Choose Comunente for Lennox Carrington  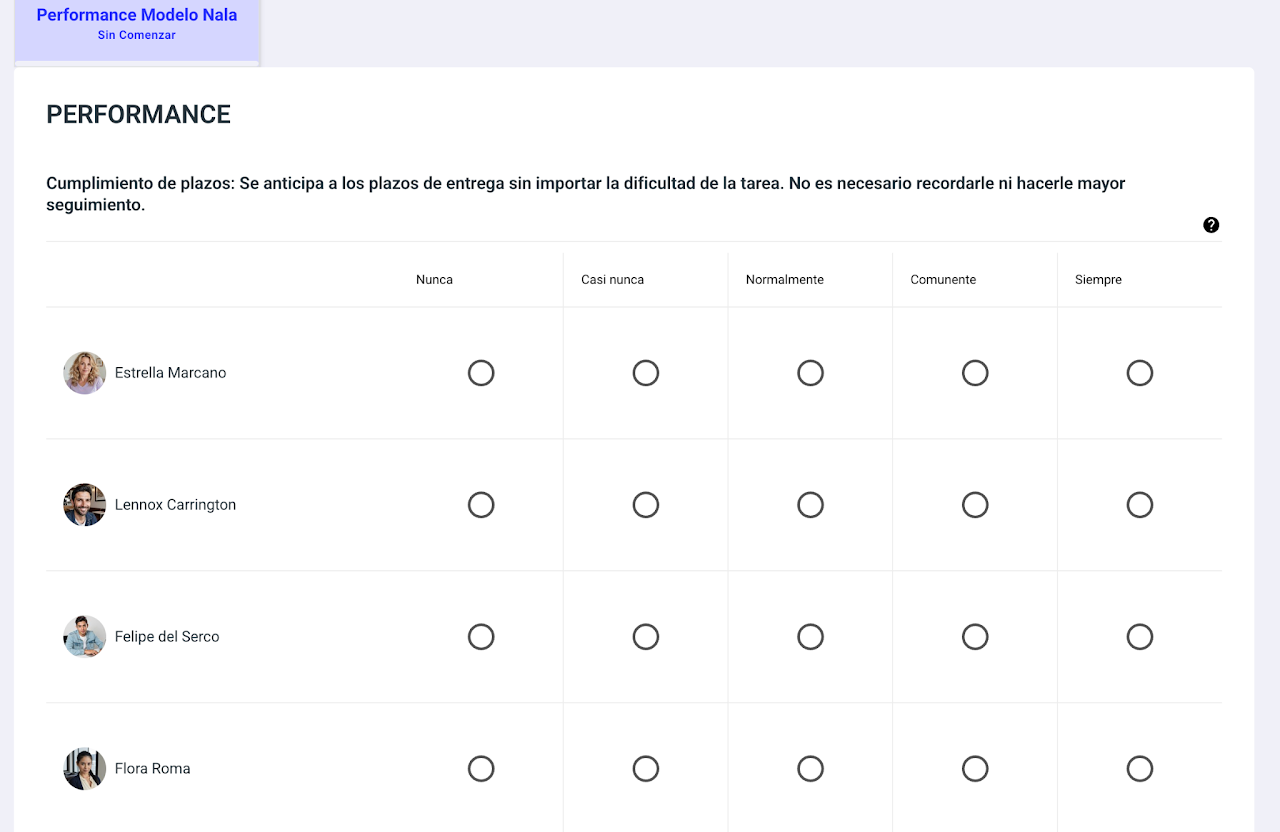[x=975, y=505]
